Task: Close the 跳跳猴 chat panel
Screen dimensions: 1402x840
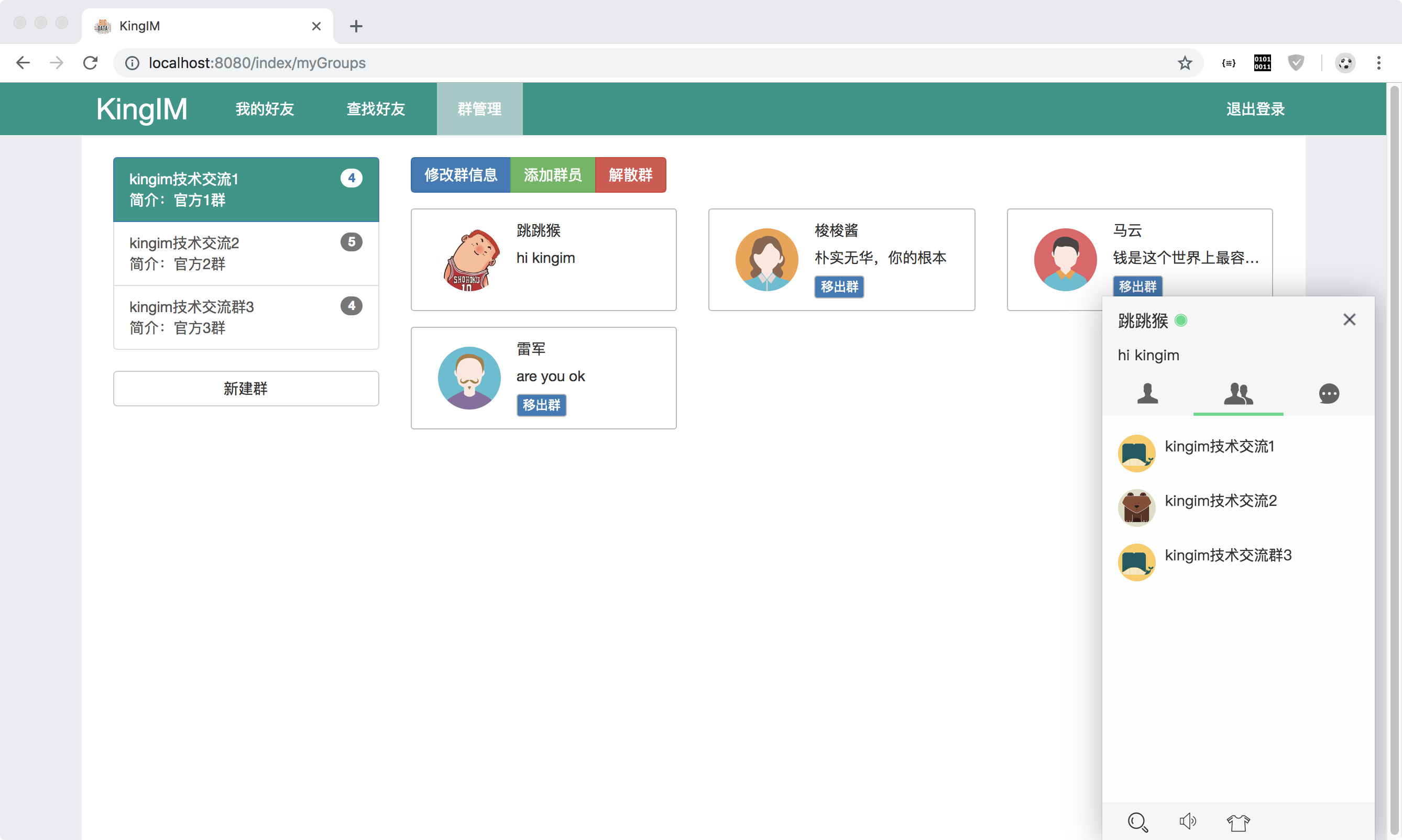Action: coord(1349,320)
